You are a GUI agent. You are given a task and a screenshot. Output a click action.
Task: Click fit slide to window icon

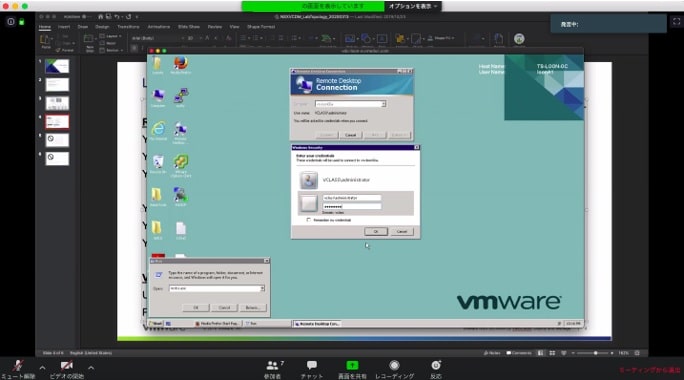click(637, 353)
